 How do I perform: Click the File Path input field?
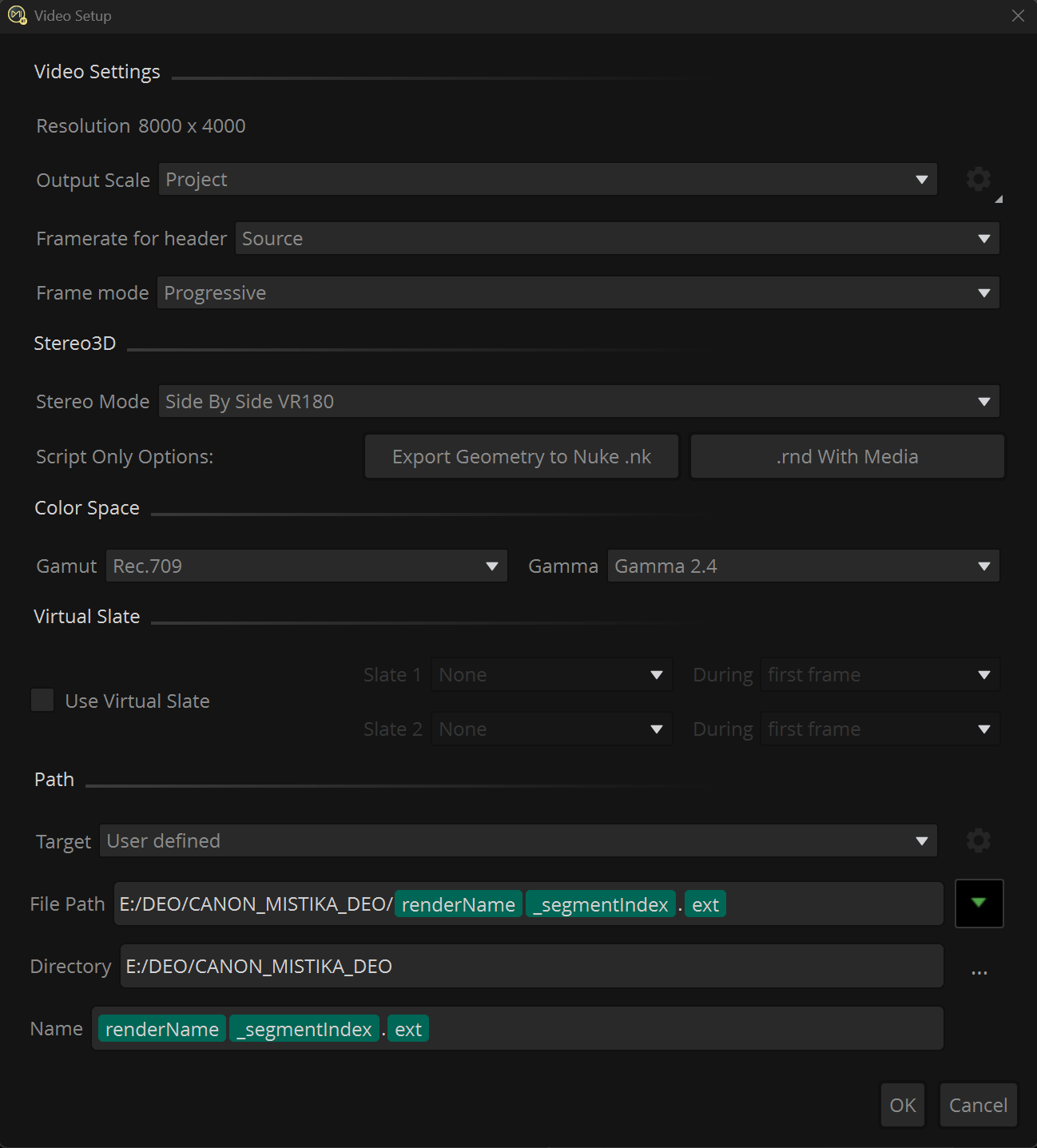528,904
